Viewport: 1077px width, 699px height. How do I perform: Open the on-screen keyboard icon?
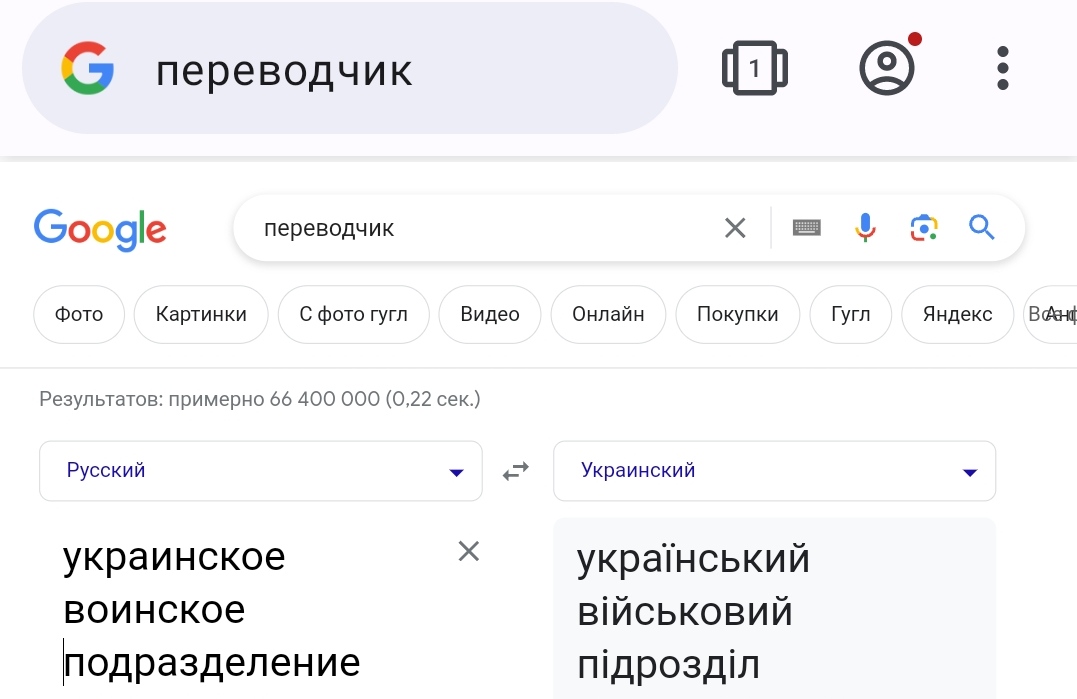point(806,227)
